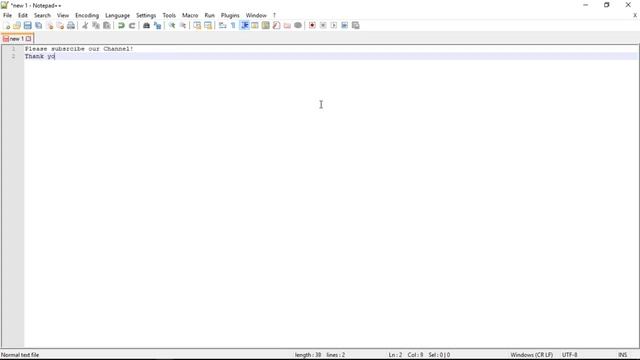The width and height of the screenshot is (640, 360).
Task: Toggle INS insert mode in status bar
Action: pyautogui.click(x=623, y=355)
